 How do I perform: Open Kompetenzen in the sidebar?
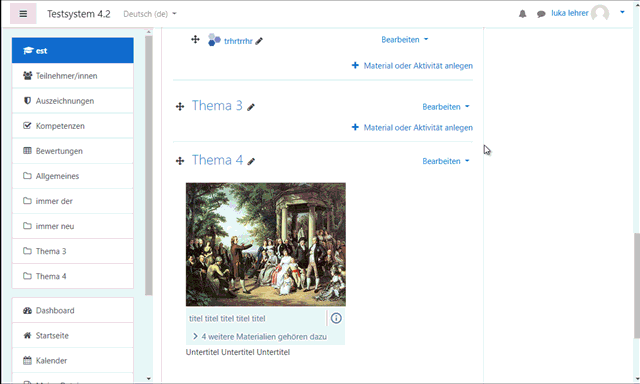(73, 126)
